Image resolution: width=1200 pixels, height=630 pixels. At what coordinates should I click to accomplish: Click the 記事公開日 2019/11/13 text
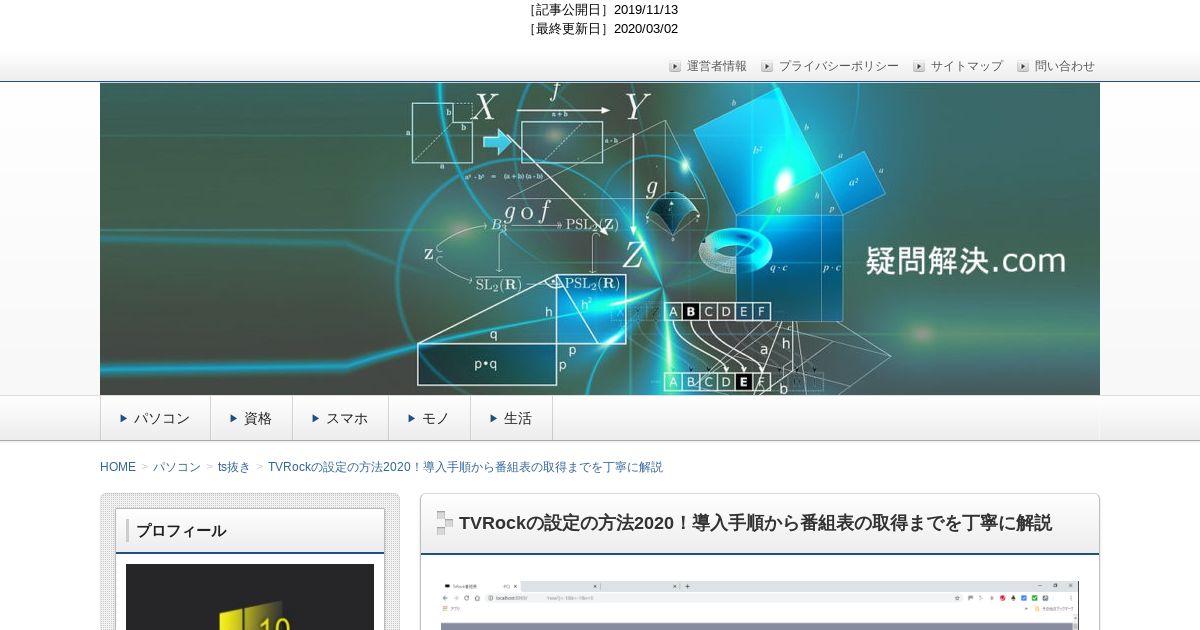pos(603,10)
